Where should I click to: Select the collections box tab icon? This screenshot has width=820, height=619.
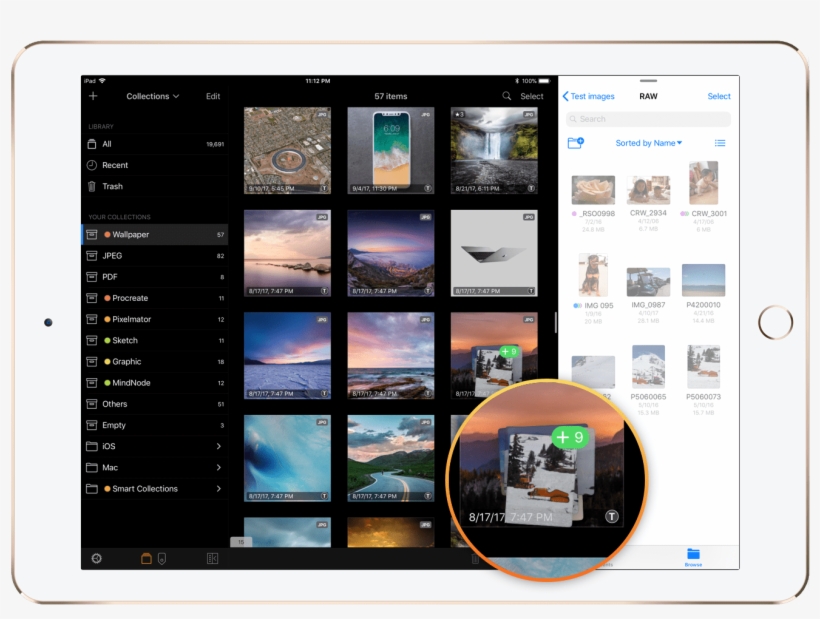(x=146, y=558)
